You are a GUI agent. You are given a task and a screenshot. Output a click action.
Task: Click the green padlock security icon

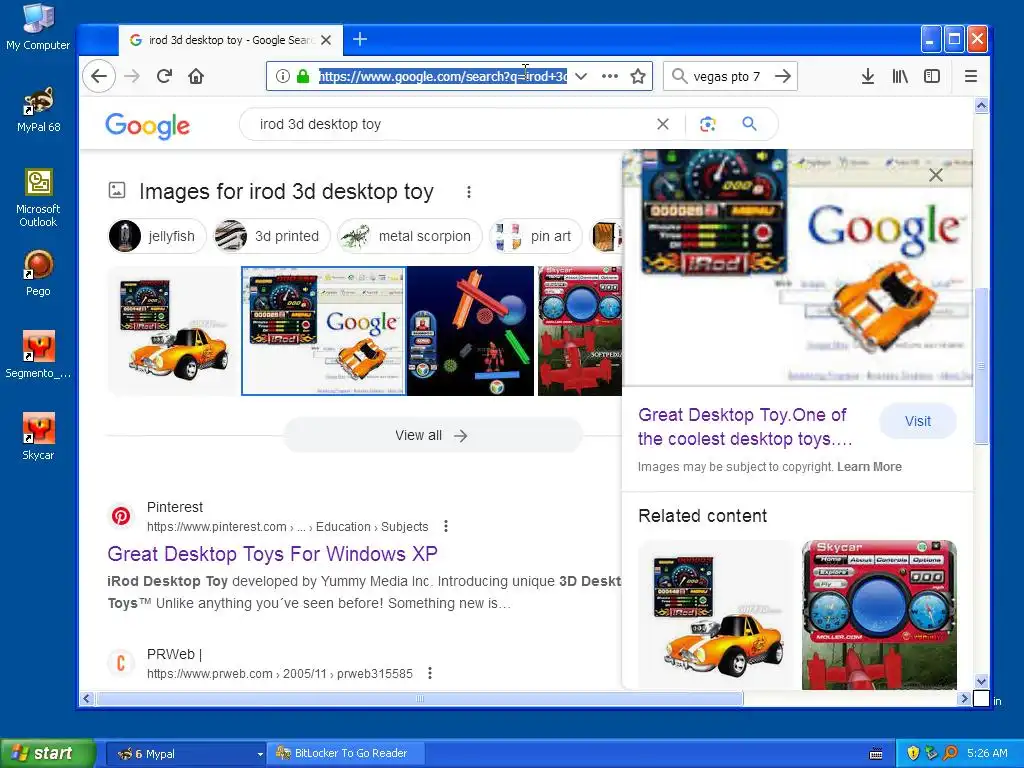[x=302, y=76]
